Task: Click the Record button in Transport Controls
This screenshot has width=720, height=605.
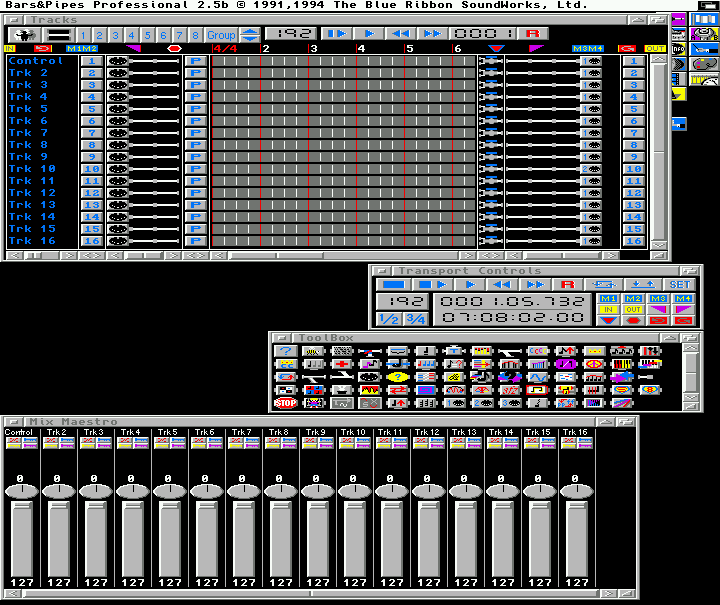Action: (567, 285)
